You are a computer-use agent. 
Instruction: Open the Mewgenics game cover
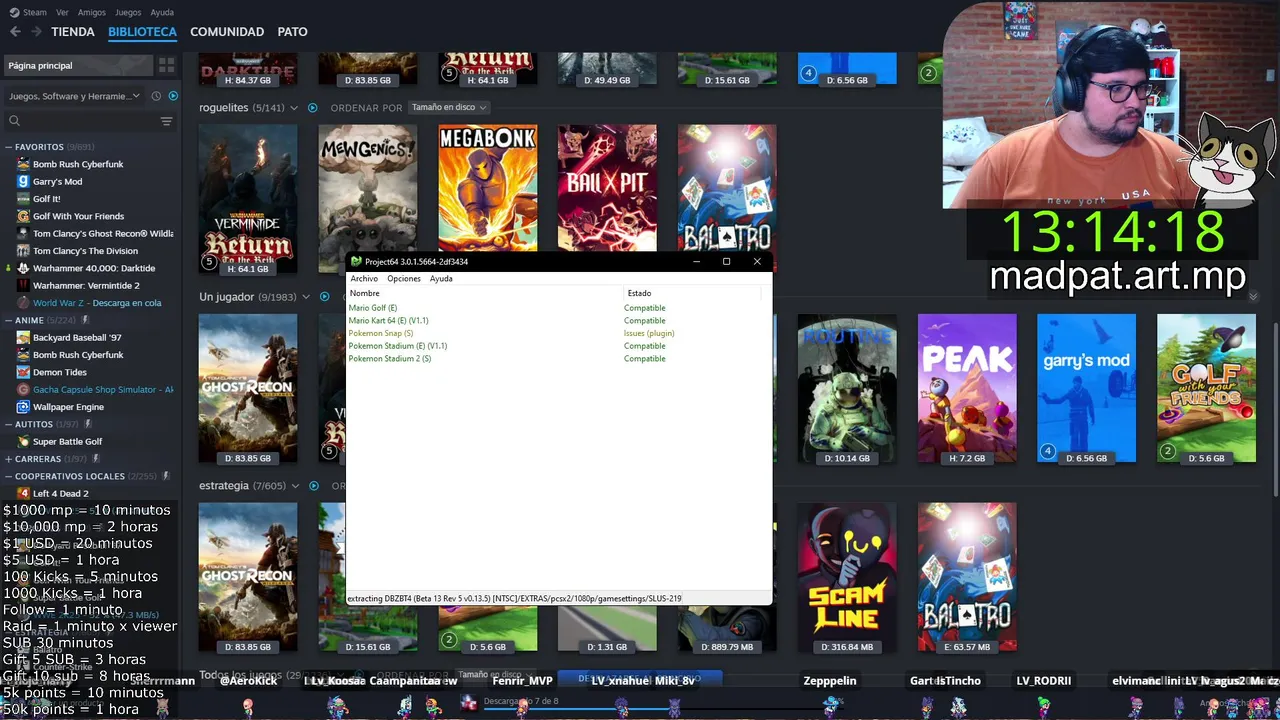tap(367, 188)
